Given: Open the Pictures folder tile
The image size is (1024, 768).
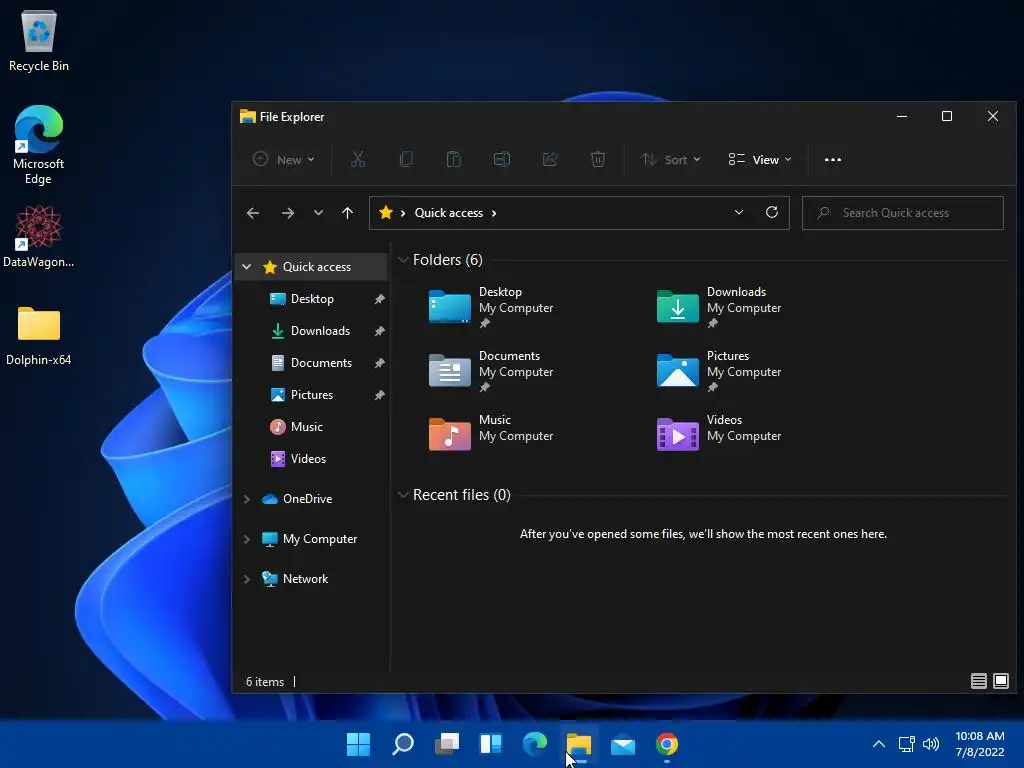Looking at the screenshot, I should (719, 371).
